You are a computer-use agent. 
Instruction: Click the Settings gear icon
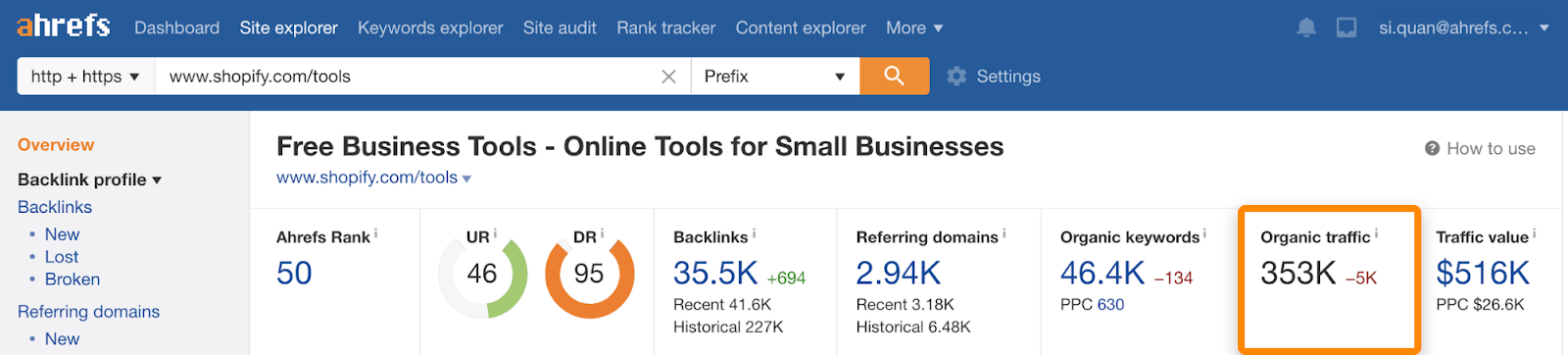tap(956, 76)
